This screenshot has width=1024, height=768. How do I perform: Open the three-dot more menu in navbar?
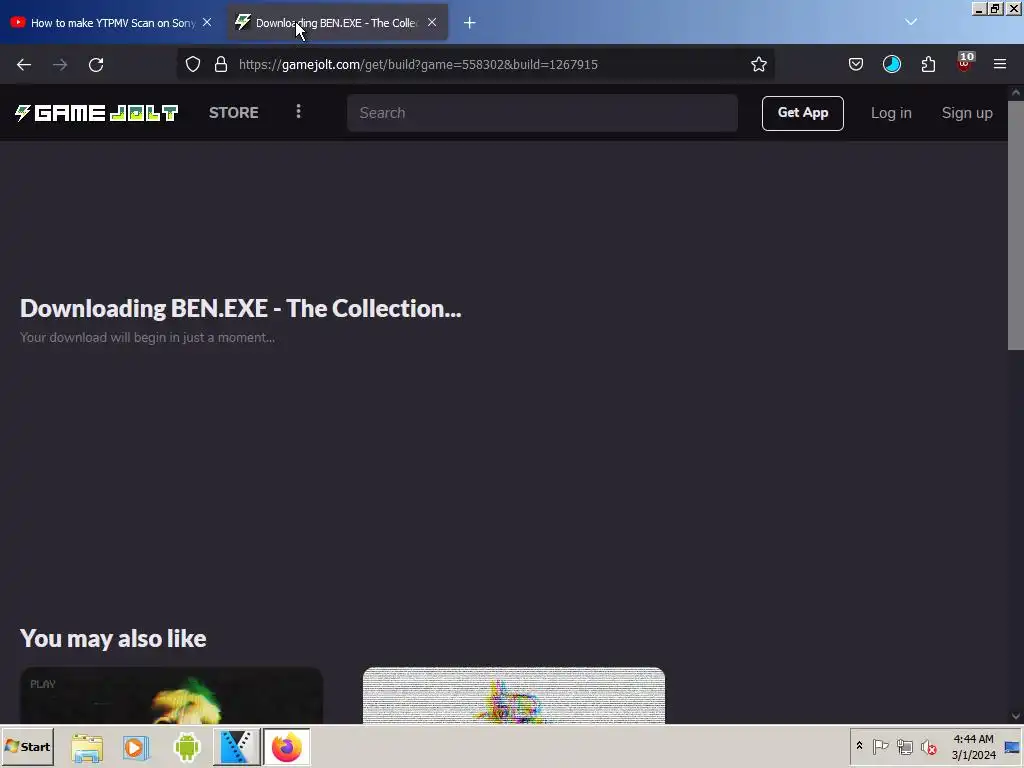[x=298, y=112]
